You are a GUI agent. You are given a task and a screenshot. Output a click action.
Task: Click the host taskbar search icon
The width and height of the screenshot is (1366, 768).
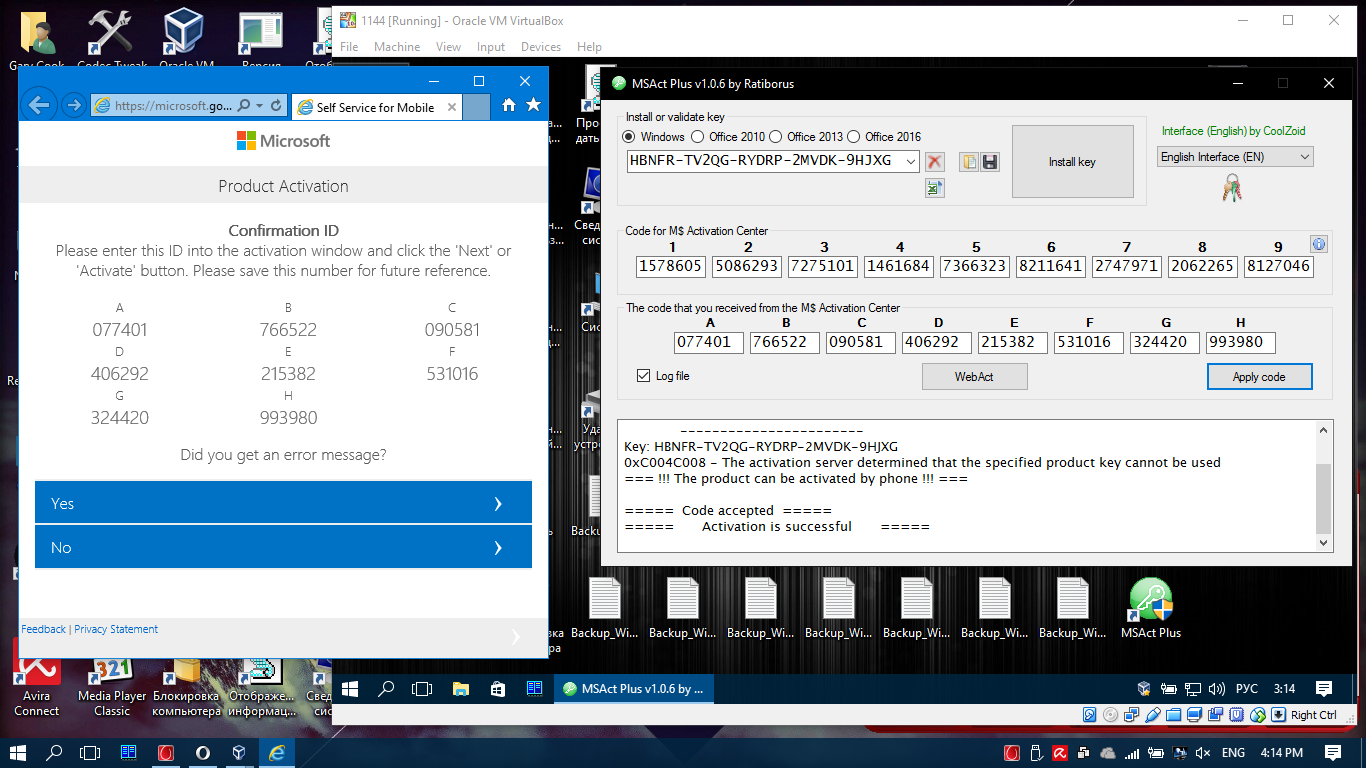click(x=54, y=752)
